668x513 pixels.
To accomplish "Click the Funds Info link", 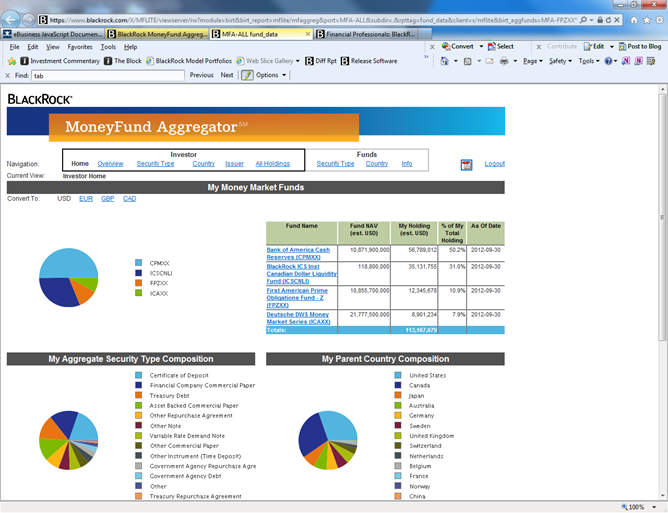I will point(407,164).
